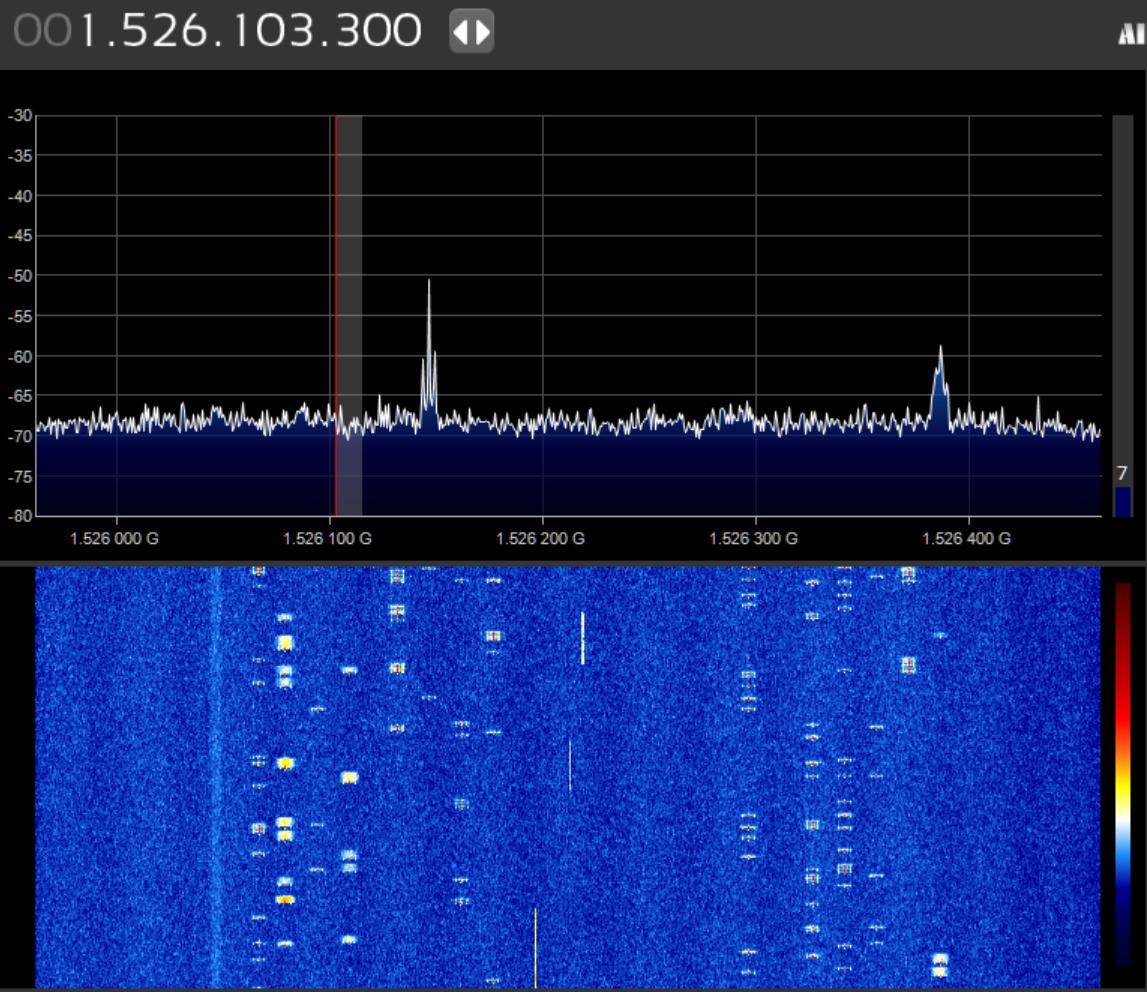The height and width of the screenshot is (992, 1147).
Task: Click the 1.526 400 G frequency axis label
Action: click(966, 538)
